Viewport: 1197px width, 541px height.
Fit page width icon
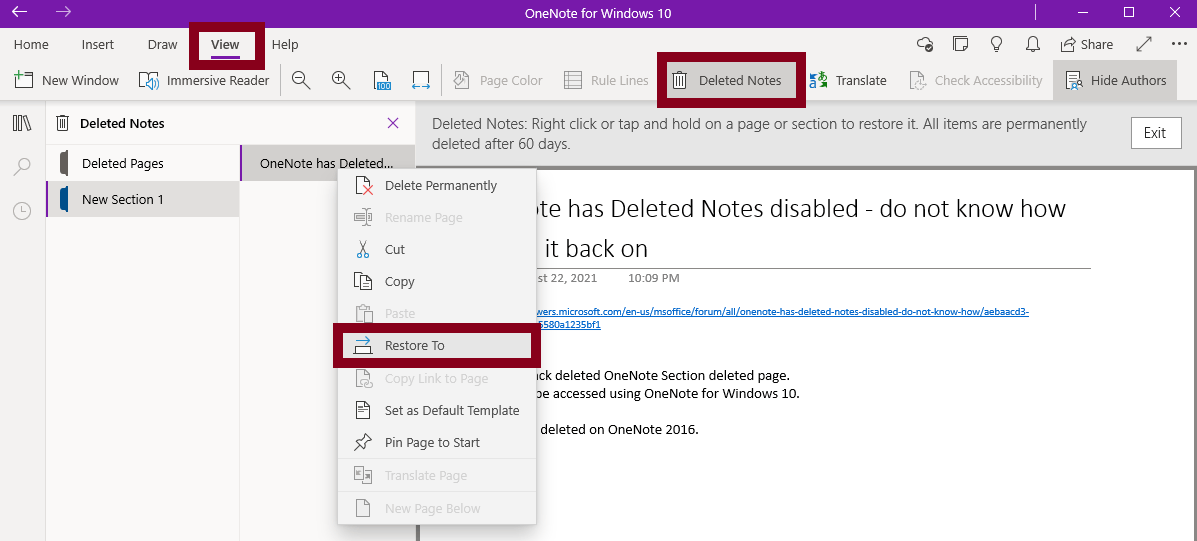[421, 80]
